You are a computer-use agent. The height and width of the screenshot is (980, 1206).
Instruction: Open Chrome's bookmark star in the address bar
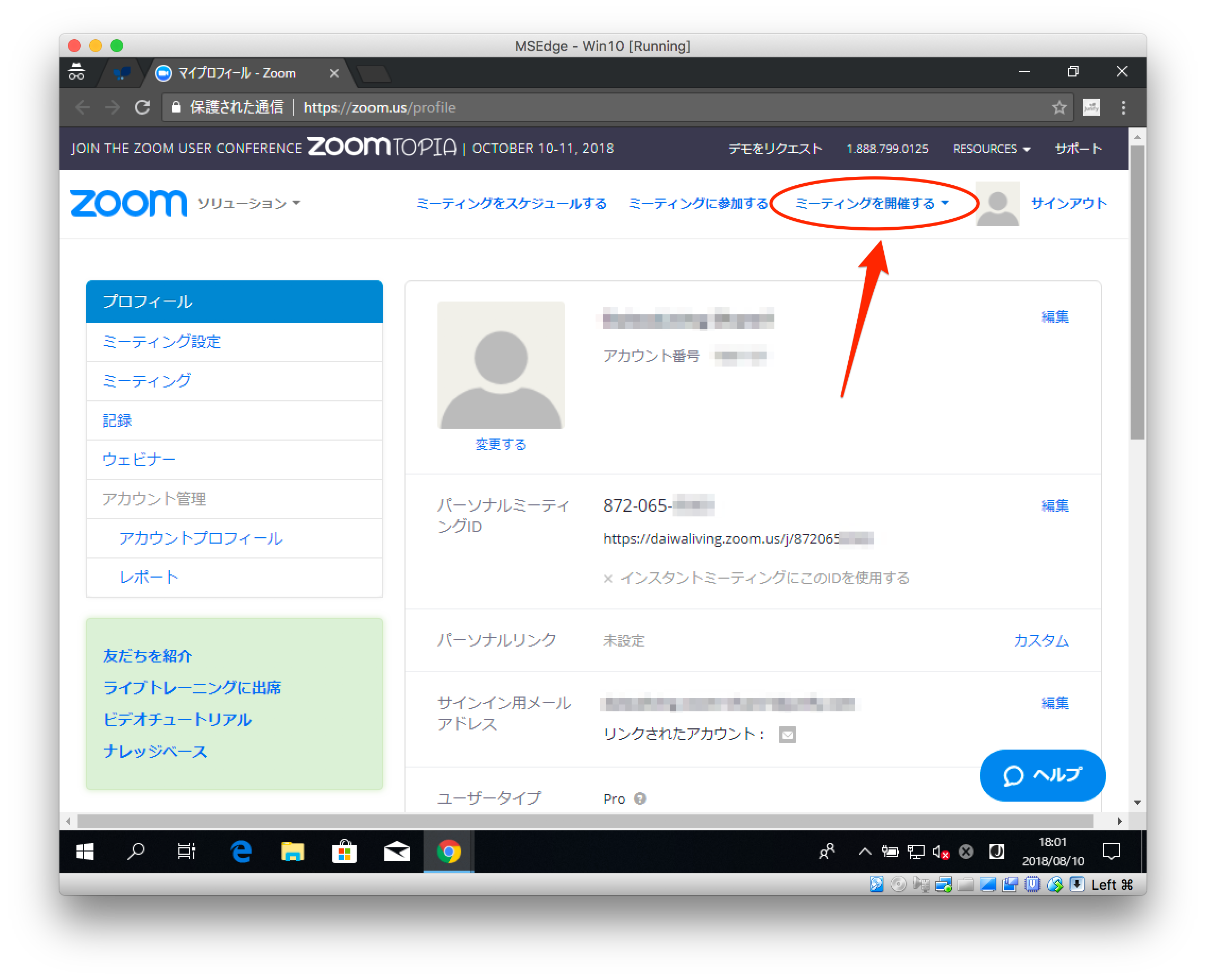pos(1059,107)
